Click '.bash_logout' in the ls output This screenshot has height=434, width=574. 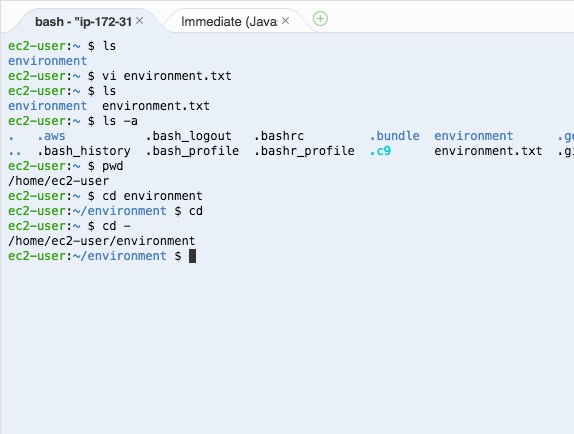189,136
